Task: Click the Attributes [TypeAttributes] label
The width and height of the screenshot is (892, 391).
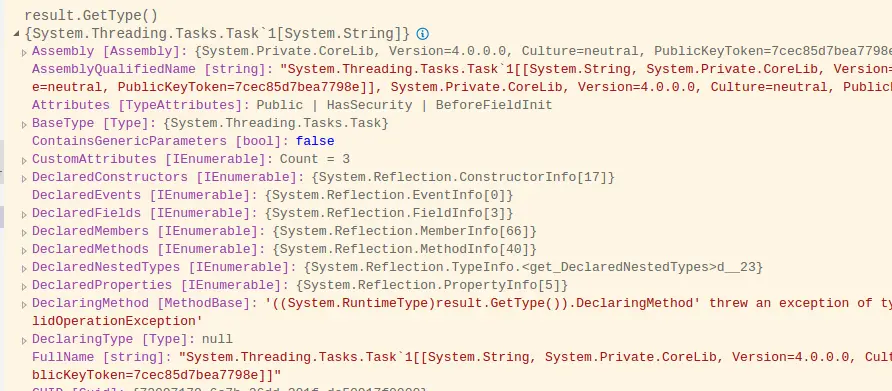Action: coord(141,105)
